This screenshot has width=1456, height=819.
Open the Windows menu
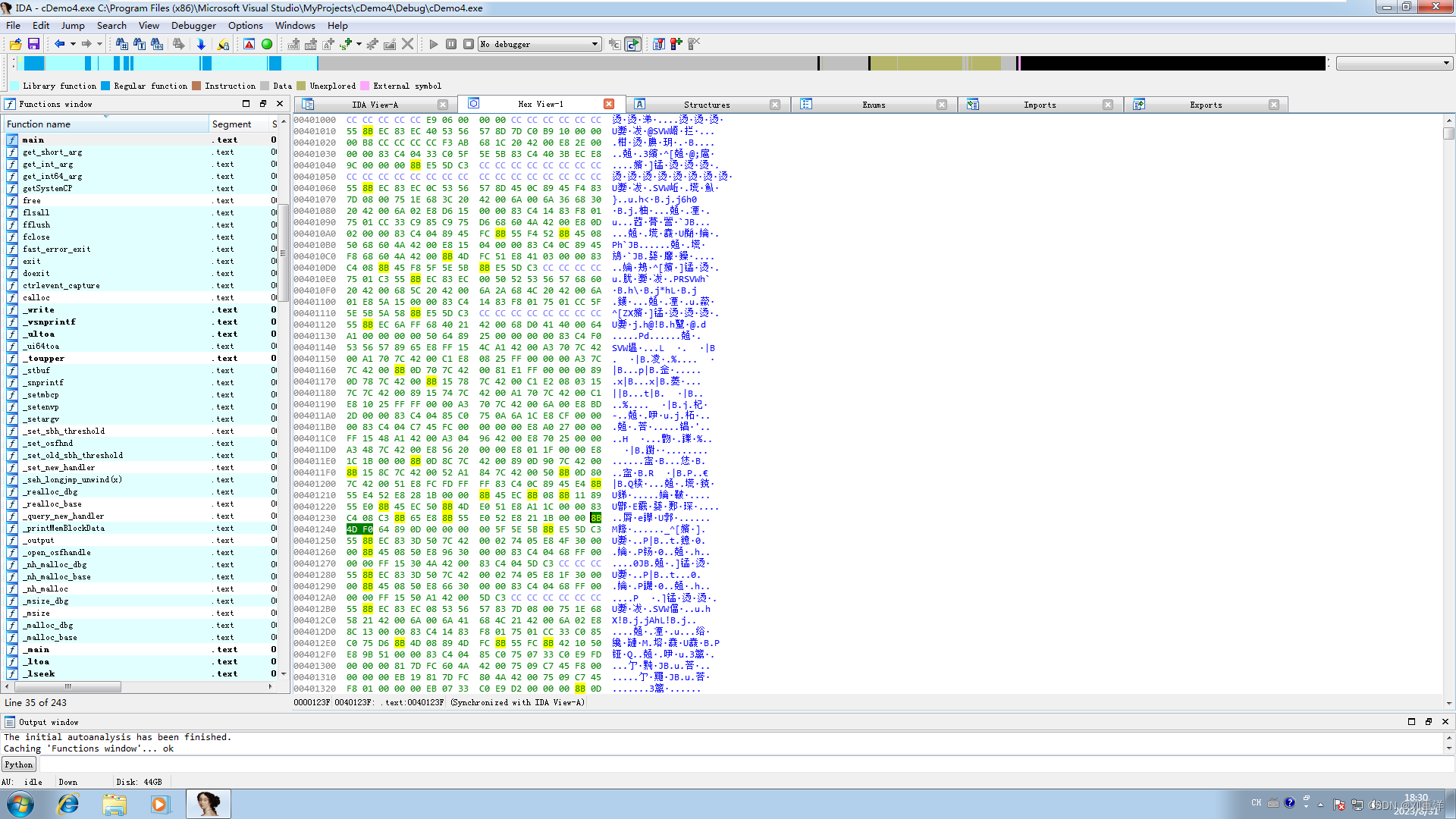295,25
